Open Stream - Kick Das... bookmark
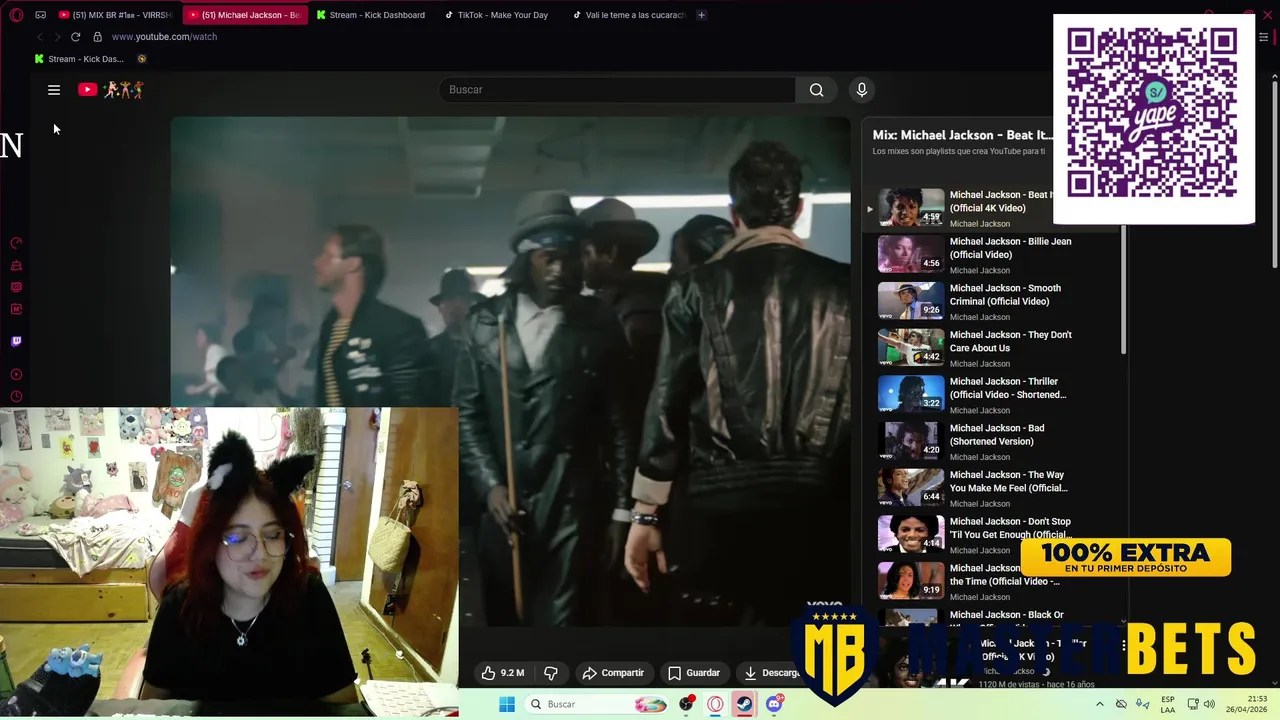 tap(79, 59)
